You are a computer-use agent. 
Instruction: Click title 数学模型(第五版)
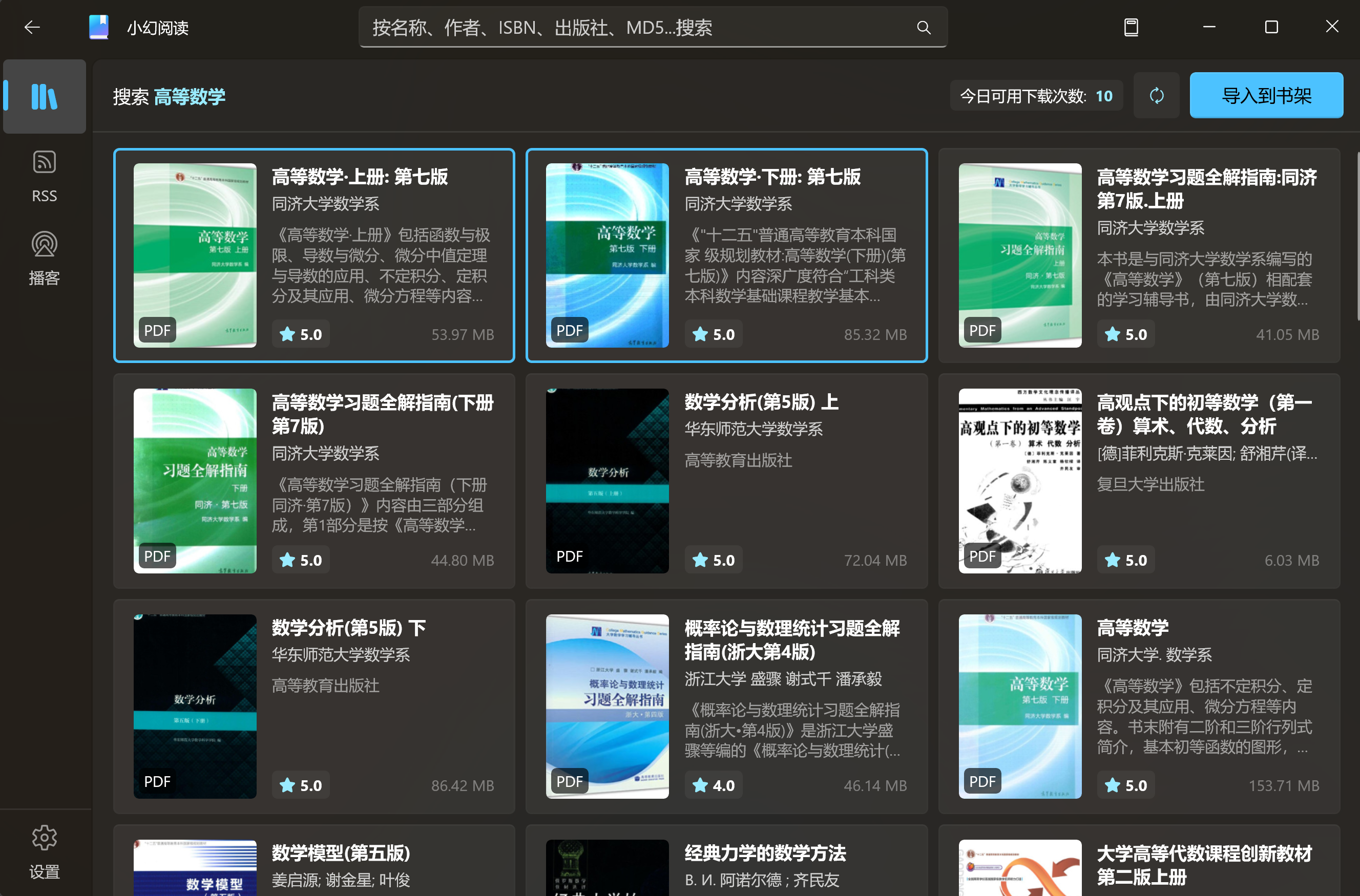[x=341, y=853]
